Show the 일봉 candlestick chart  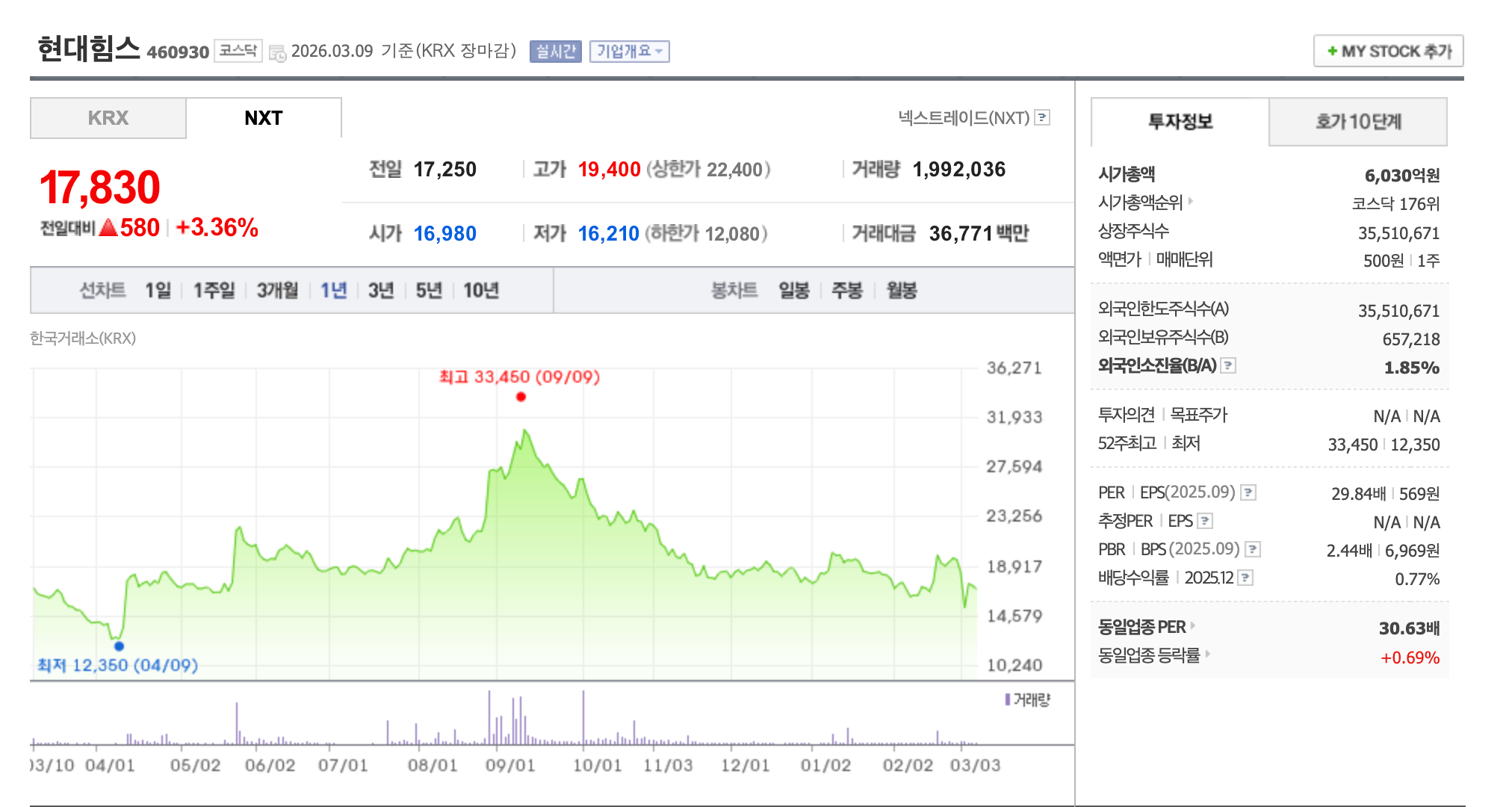click(x=793, y=290)
